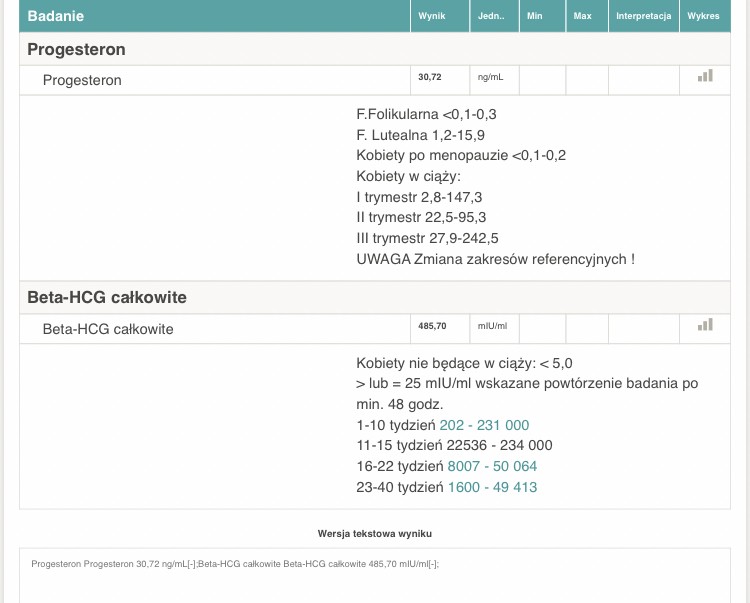
Task: Click the 1600 - 49 413 range link
Action: (x=492, y=487)
